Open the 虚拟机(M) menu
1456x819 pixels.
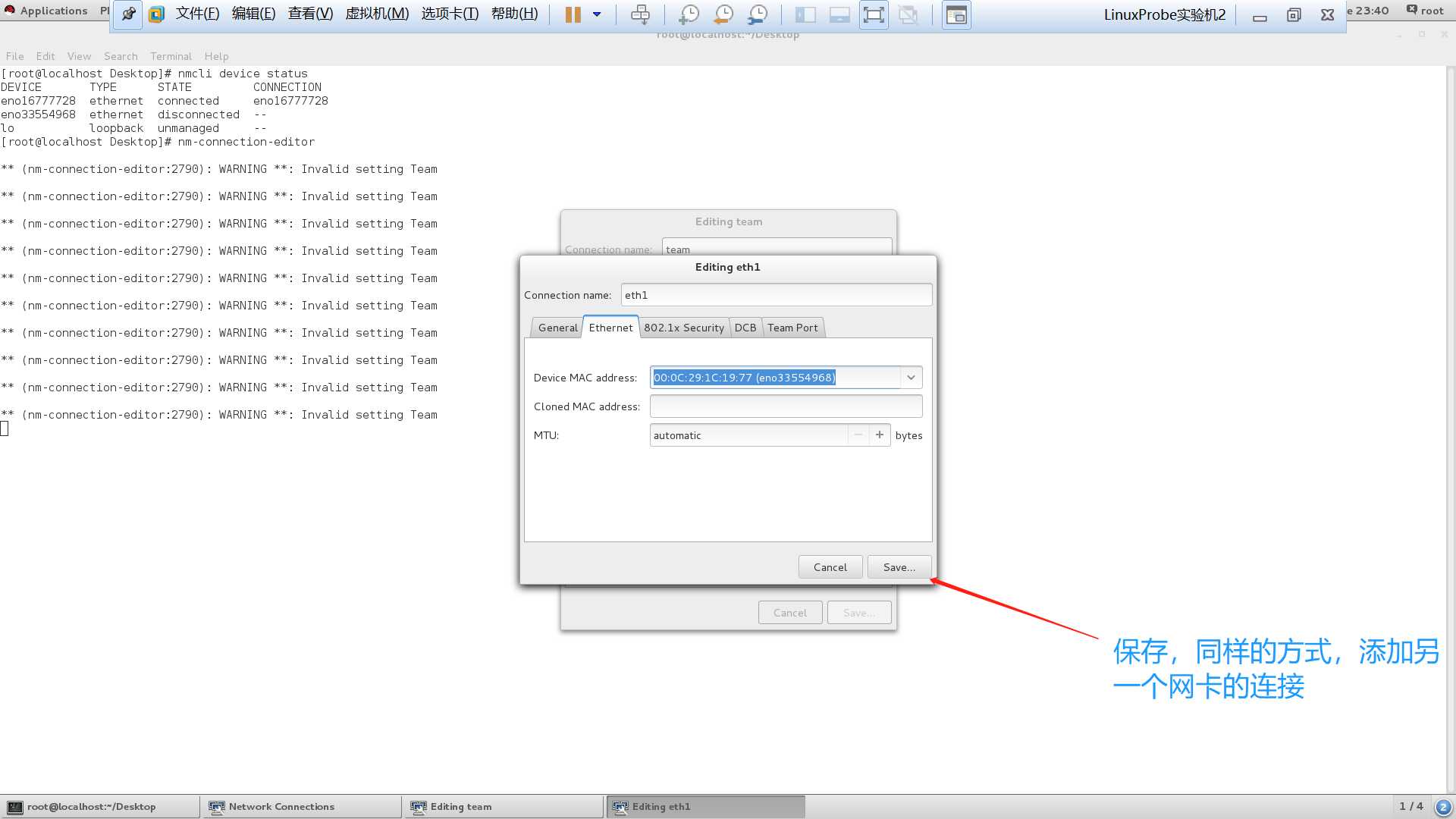pos(377,14)
